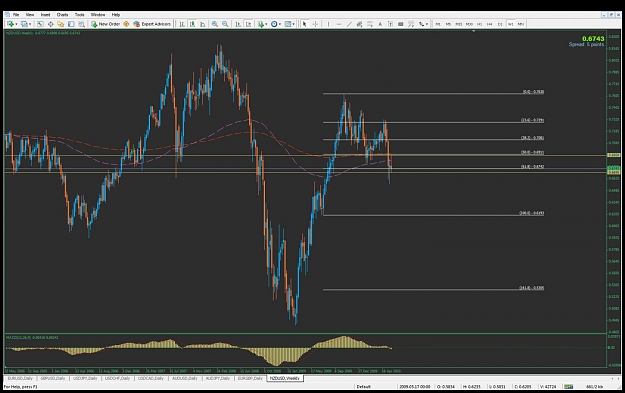Select the trendline drawing tool

click(349, 24)
